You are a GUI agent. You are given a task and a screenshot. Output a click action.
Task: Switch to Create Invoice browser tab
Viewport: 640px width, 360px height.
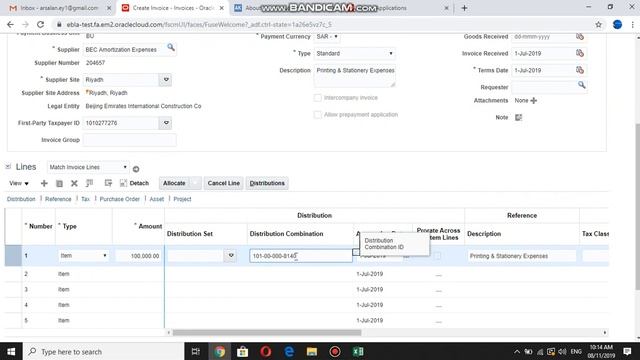[173, 8]
